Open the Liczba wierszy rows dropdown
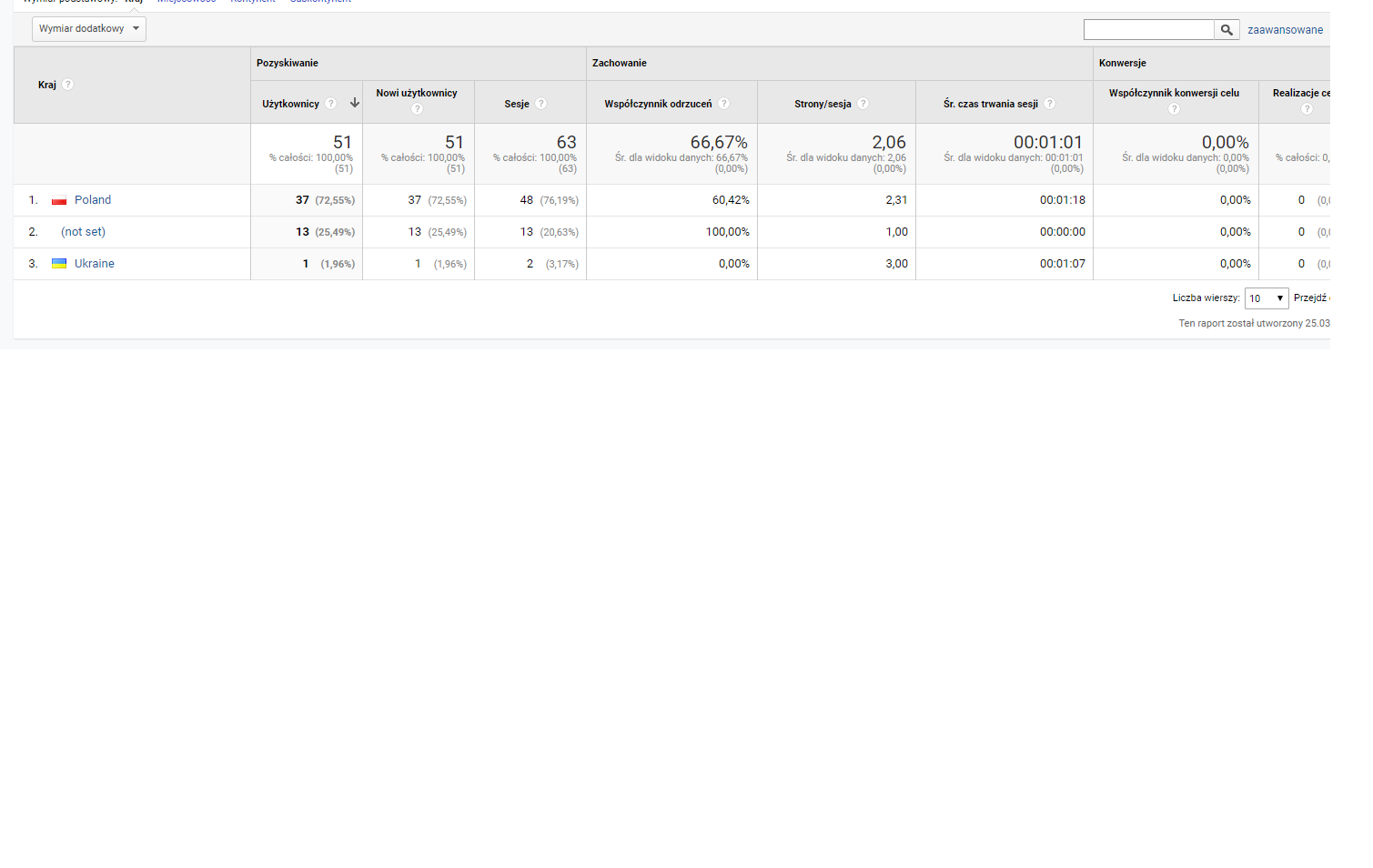 tap(1266, 298)
